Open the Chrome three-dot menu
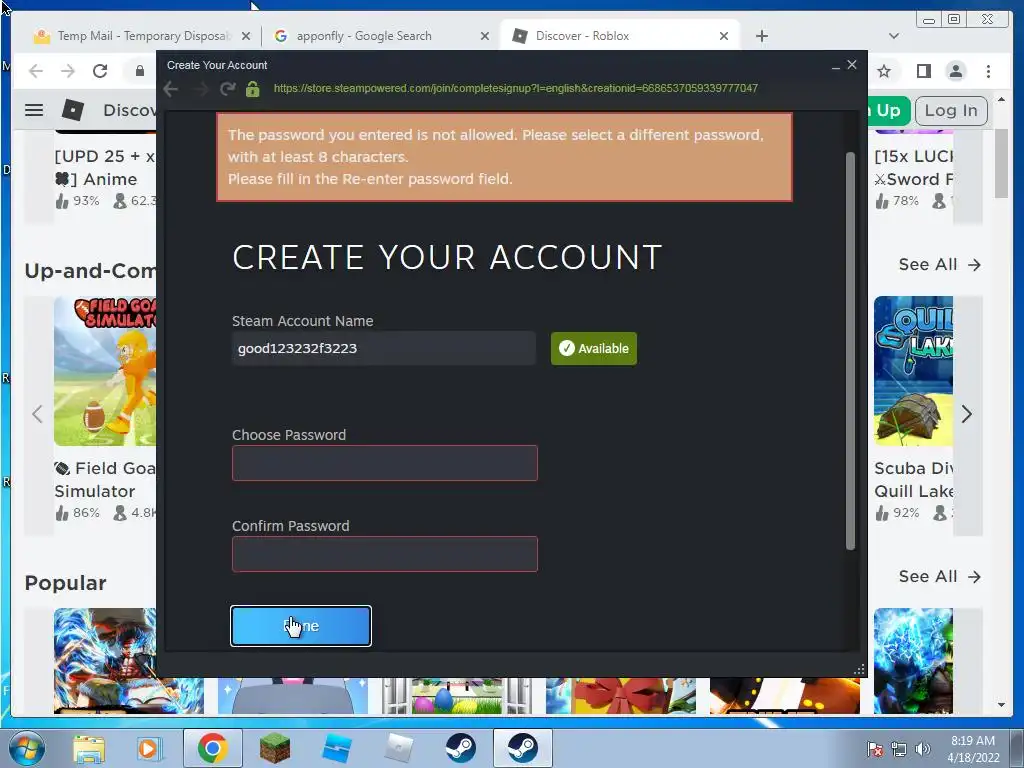The width and height of the screenshot is (1024, 768). tap(988, 71)
